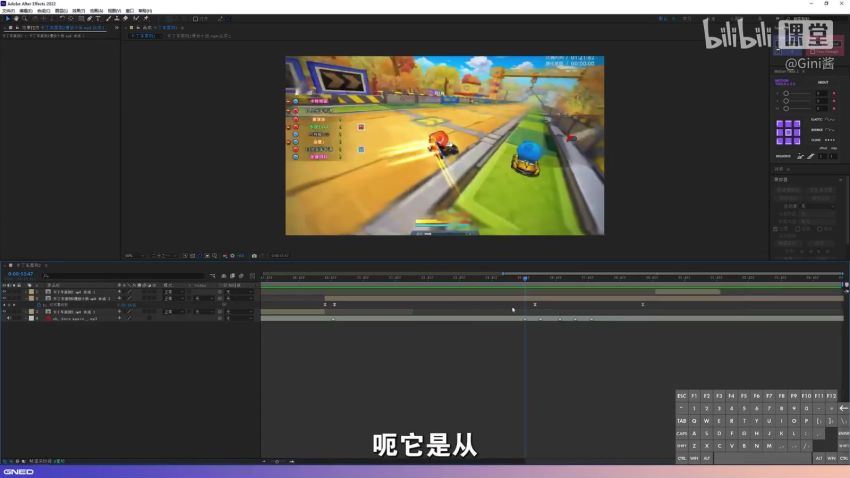Screen dimensions: 850x478
Task: Click second red keyframe button in Motion panel
Action: (834, 101)
